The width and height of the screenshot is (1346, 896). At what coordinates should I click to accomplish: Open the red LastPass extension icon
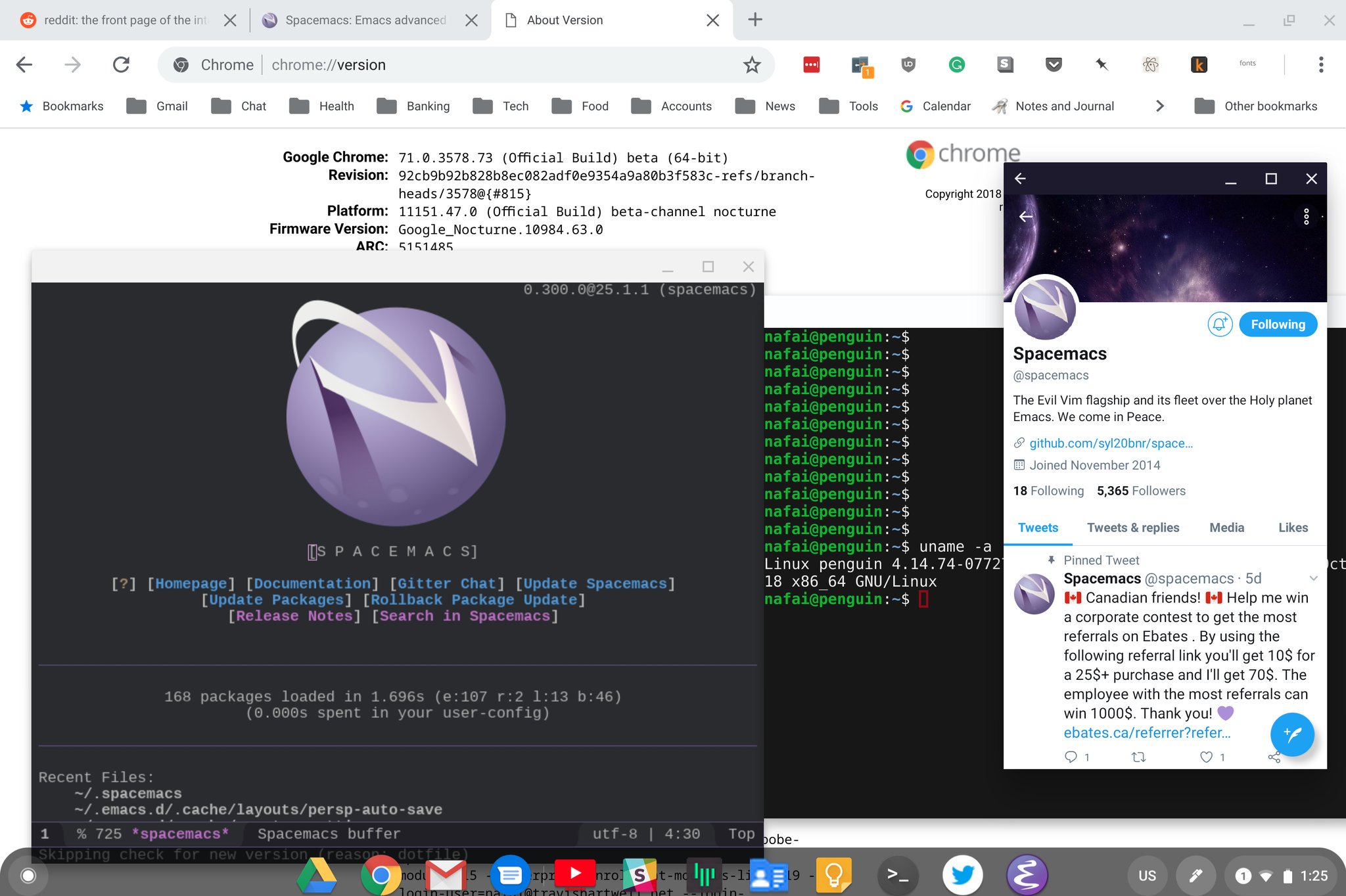[812, 64]
